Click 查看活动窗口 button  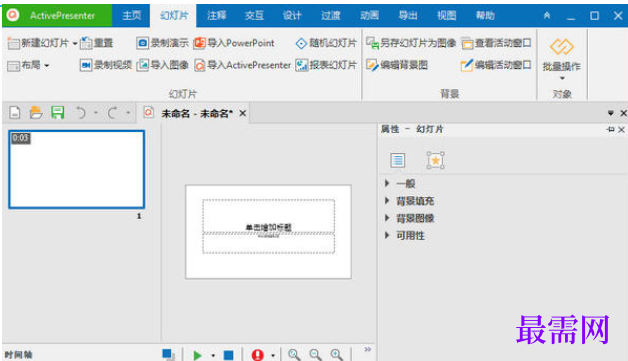click(x=496, y=43)
